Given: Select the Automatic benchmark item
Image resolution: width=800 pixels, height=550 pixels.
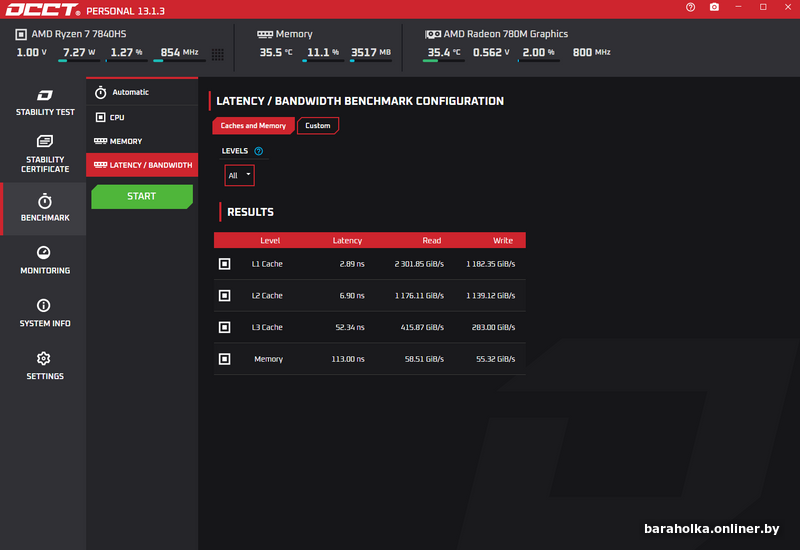Looking at the screenshot, I should tap(142, 92).
